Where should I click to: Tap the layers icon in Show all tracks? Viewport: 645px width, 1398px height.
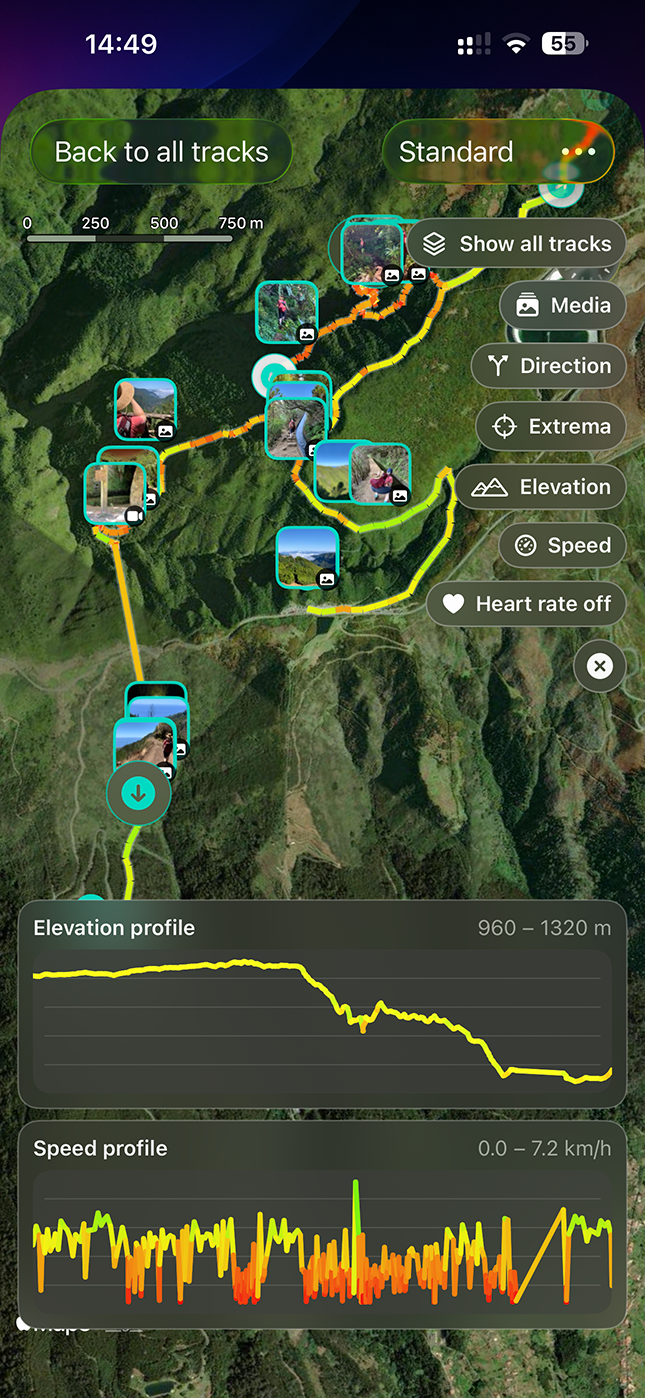point(434,244)
